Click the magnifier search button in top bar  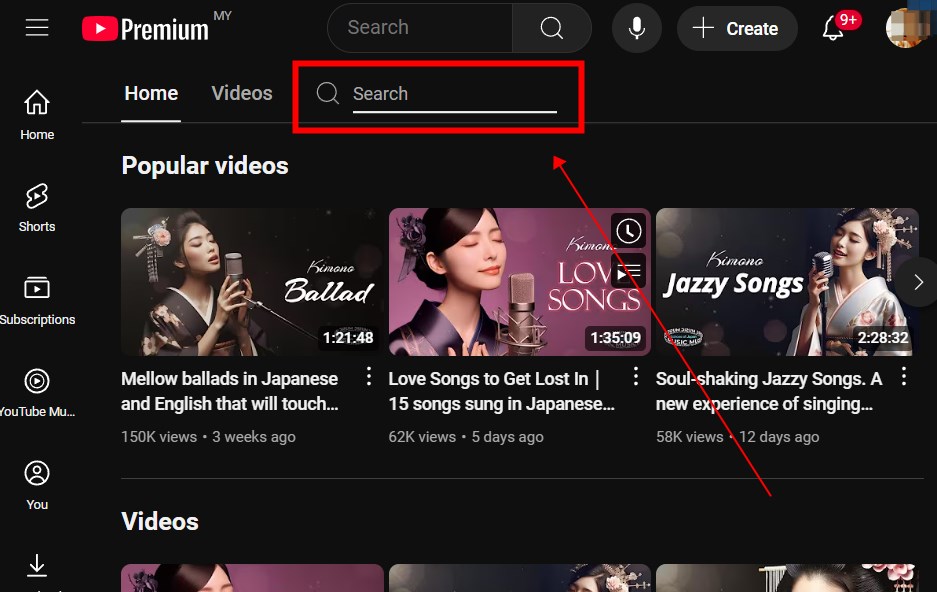pyautogui.click(x=551, y=28)
